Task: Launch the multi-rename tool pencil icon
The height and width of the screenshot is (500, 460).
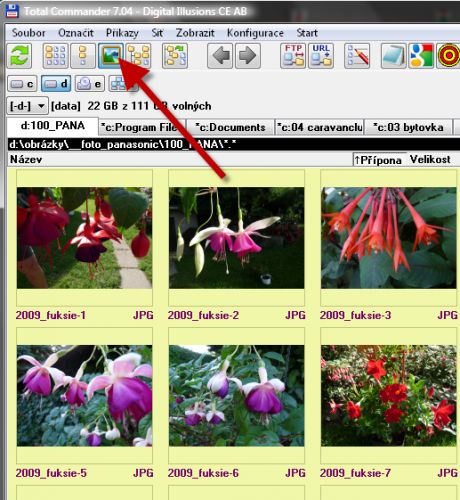Action: (x=357, y=56)
